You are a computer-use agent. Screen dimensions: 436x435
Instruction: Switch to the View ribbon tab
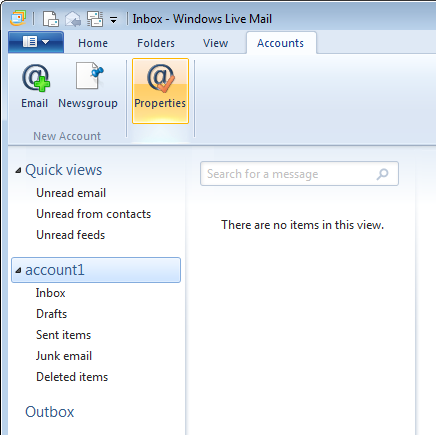[216, 43]
